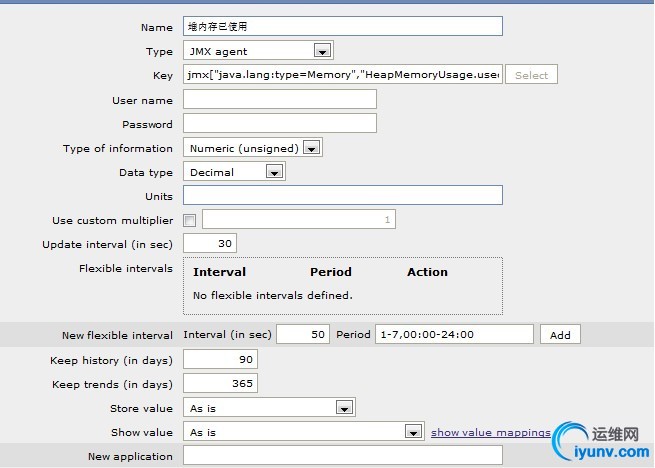Click the custom multiplier value field
Viewport: 655px width, 468px height.
click(299, 219)
